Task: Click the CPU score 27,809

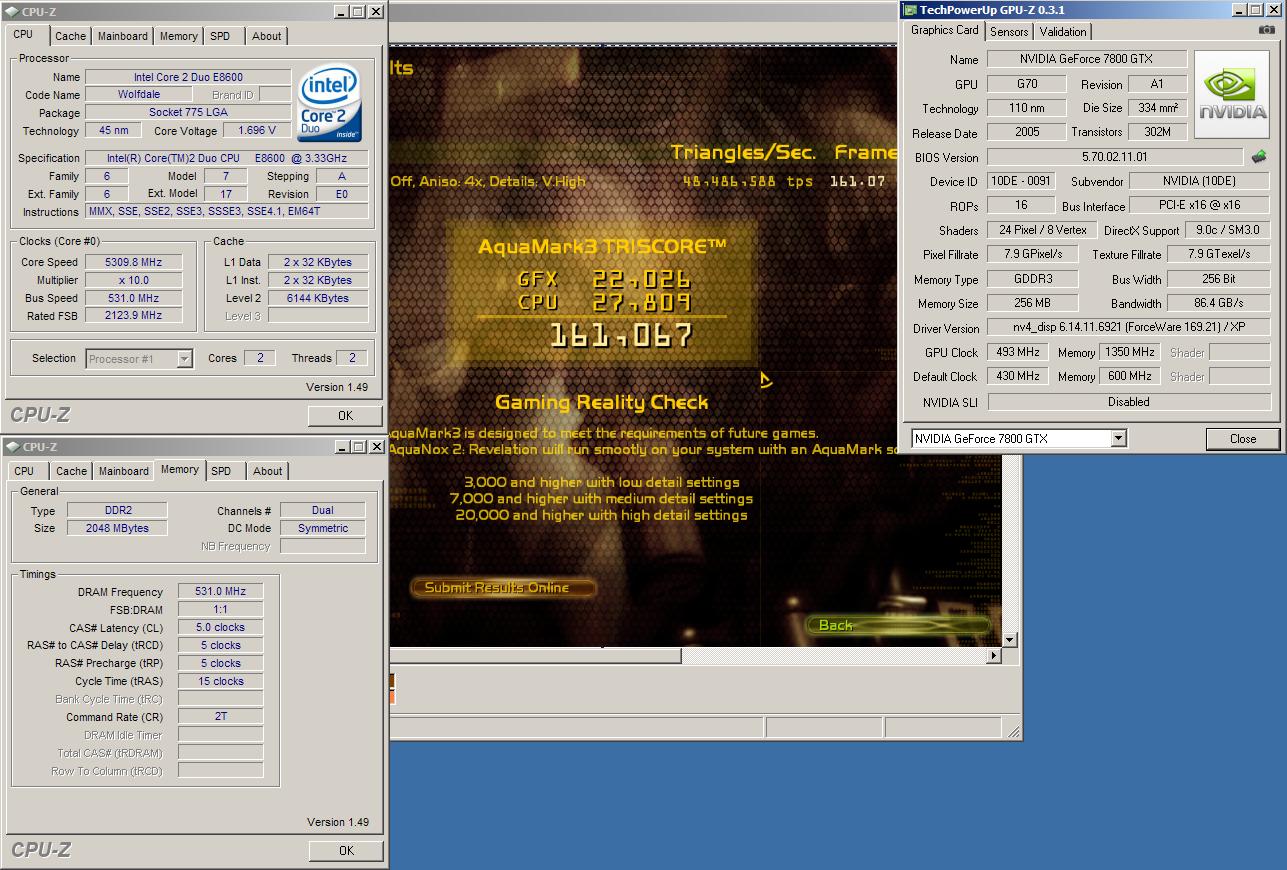Action: coord(641,303)
